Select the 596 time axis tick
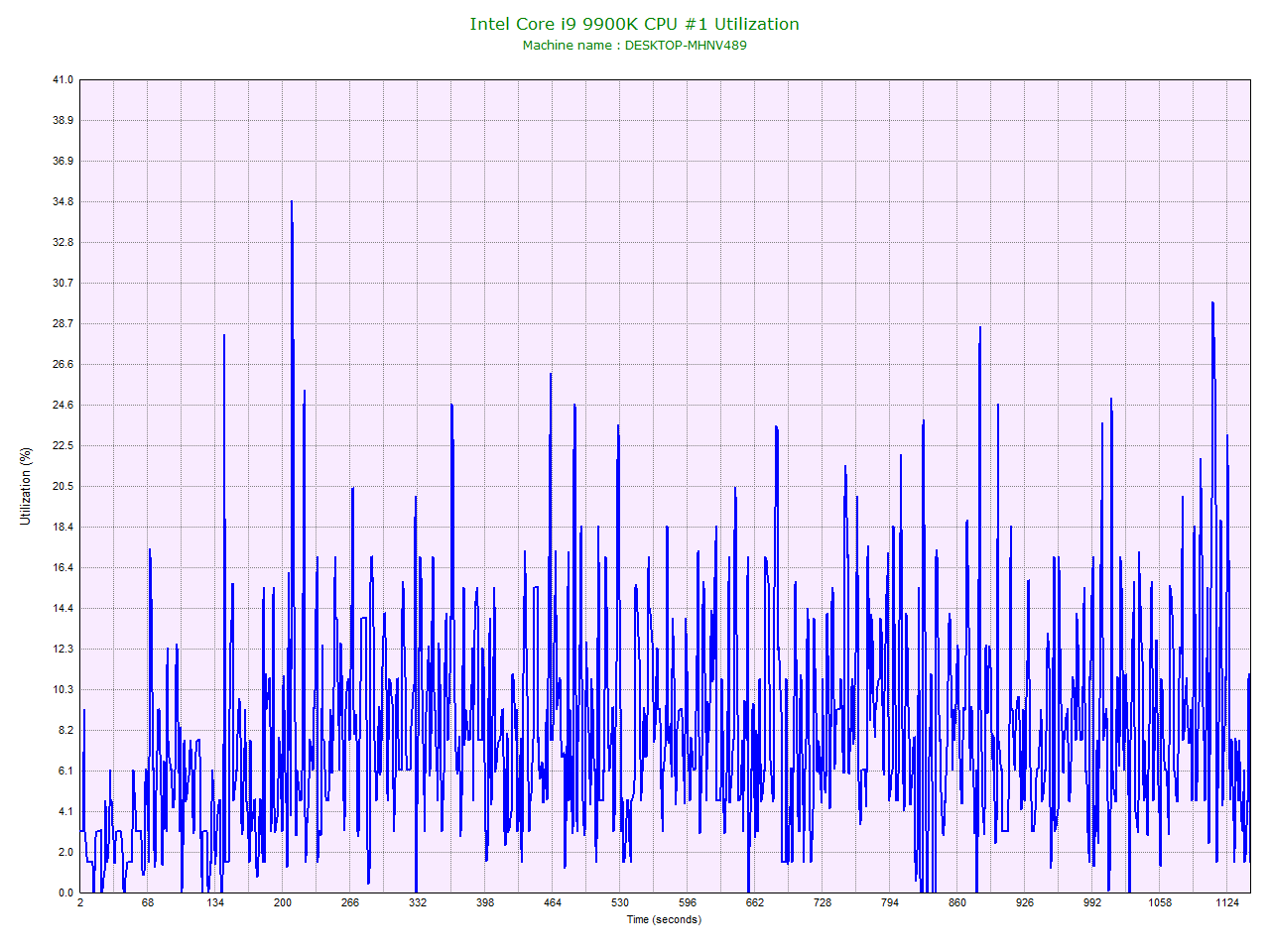The width and height of the screenshot is (1270, 952). (688, 902)
